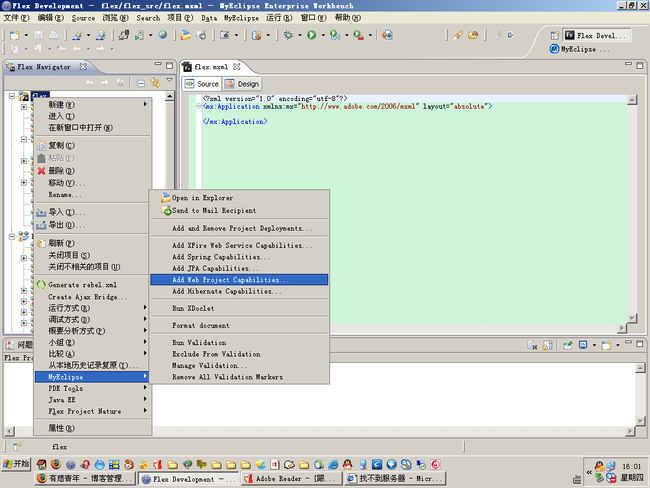Choose Add JPA Capabilities

(x=239, y=269)
